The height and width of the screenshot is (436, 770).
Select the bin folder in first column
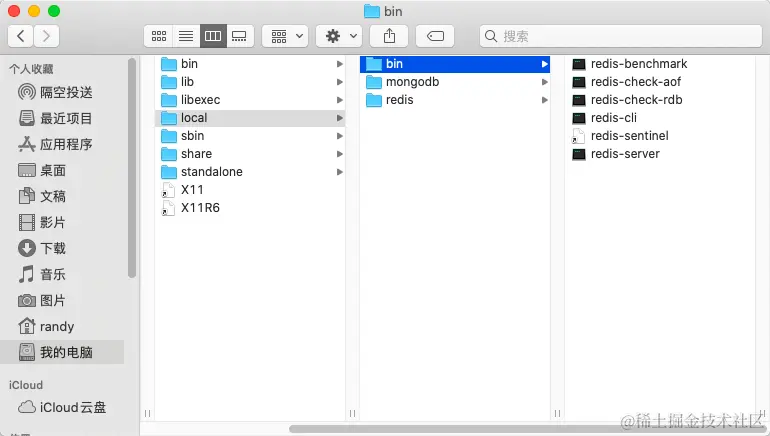pyautogui.click(x=250, y=64)
